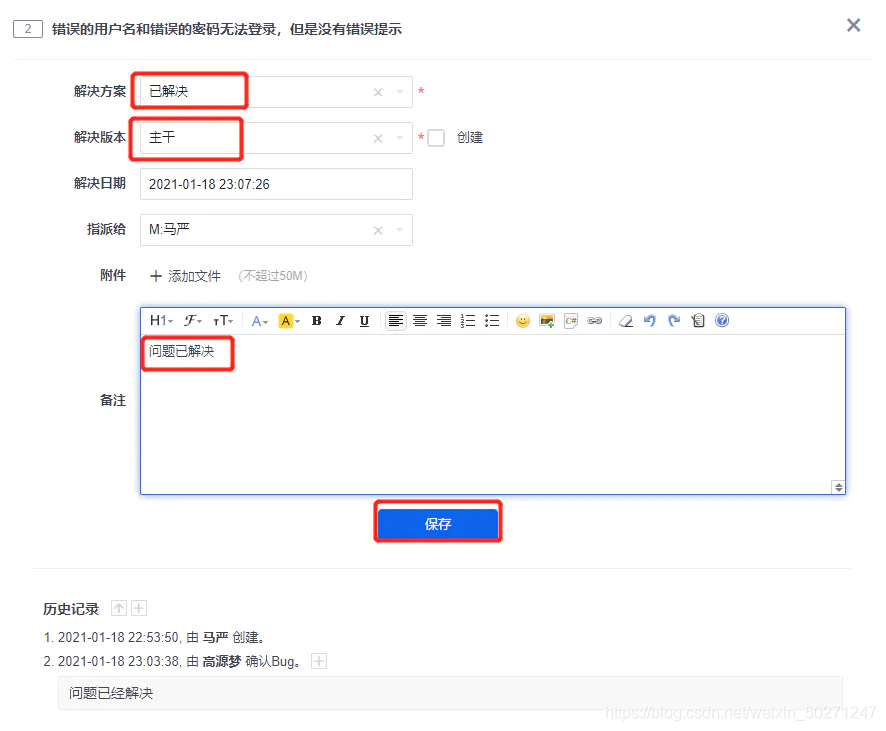Click the 创建 history line by 马严
The height and width of the screenshot is (731, 886).
[x=154, y=637]
